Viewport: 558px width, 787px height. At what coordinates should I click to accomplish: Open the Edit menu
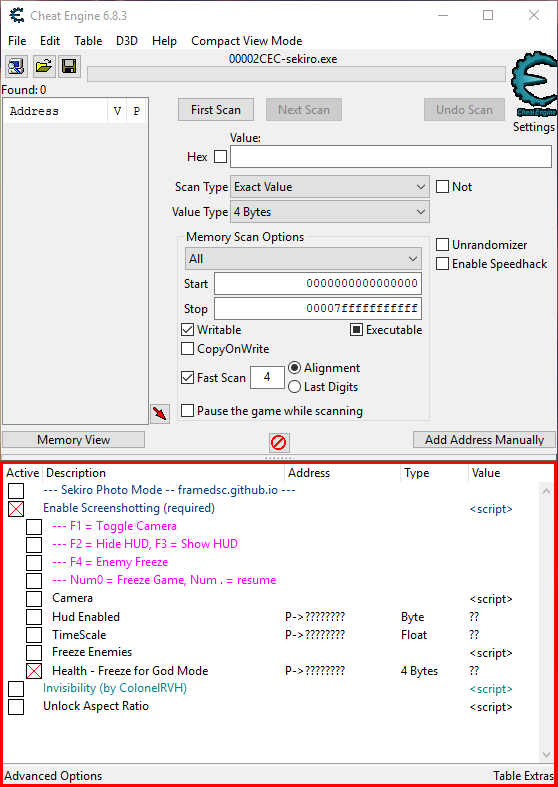(x=50, y=41)
